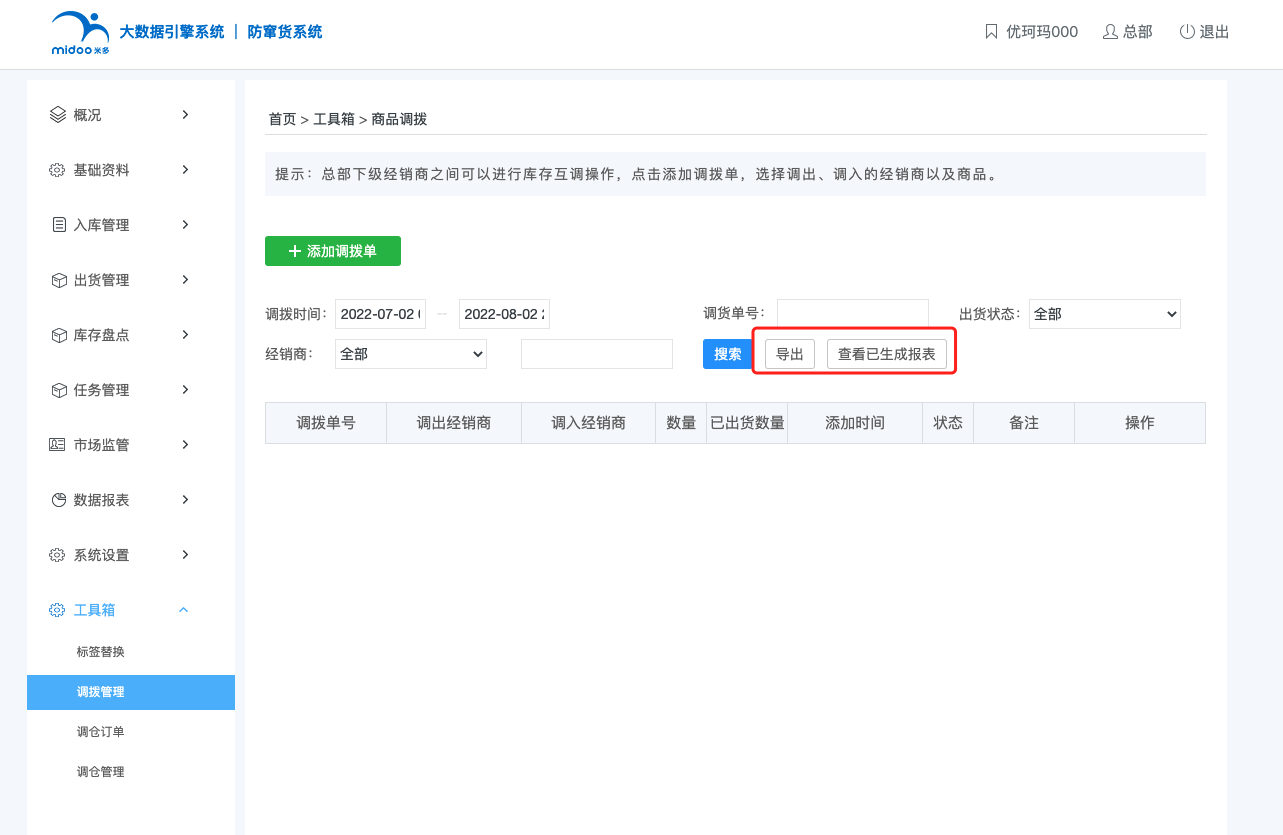Click the document icon next to 入库管理
The image size is (1283, 835).
point(58,225)
